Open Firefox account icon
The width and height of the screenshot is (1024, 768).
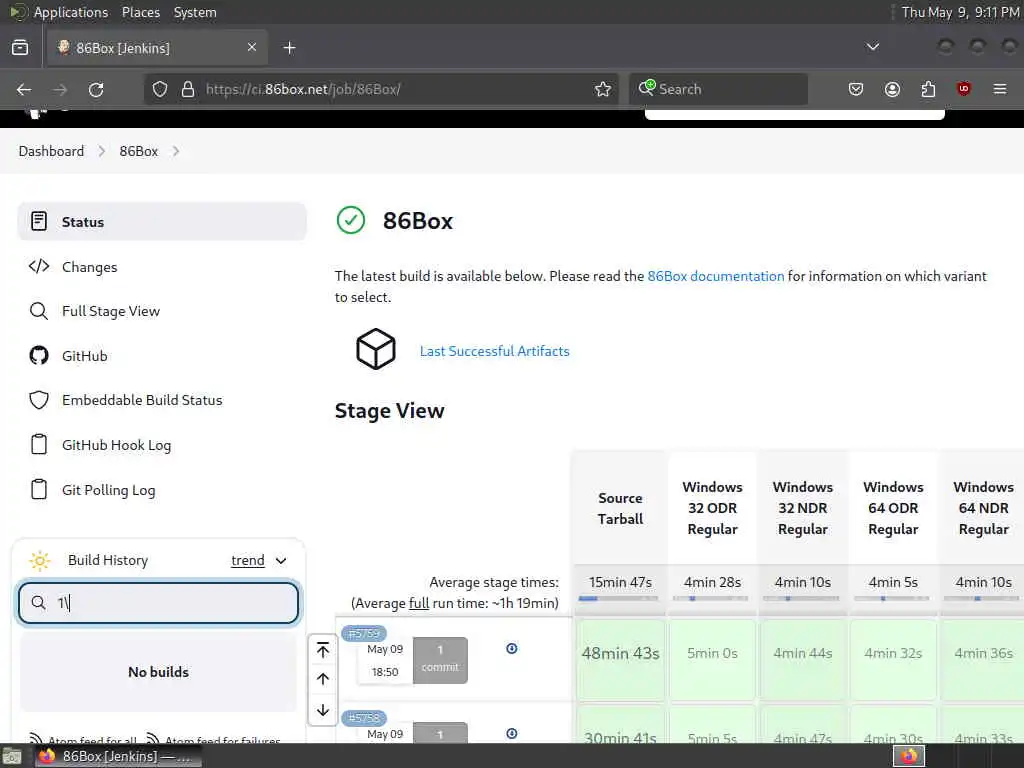(x=892, y=89)
